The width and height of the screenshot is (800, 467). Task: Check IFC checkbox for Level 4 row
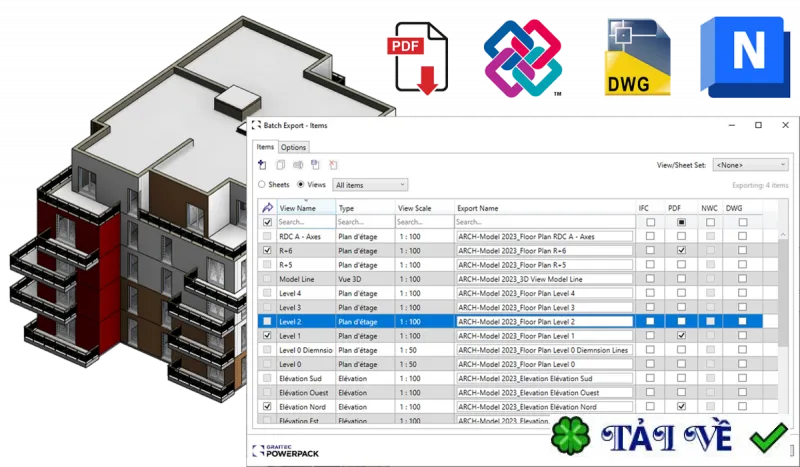tap(650, 293)
